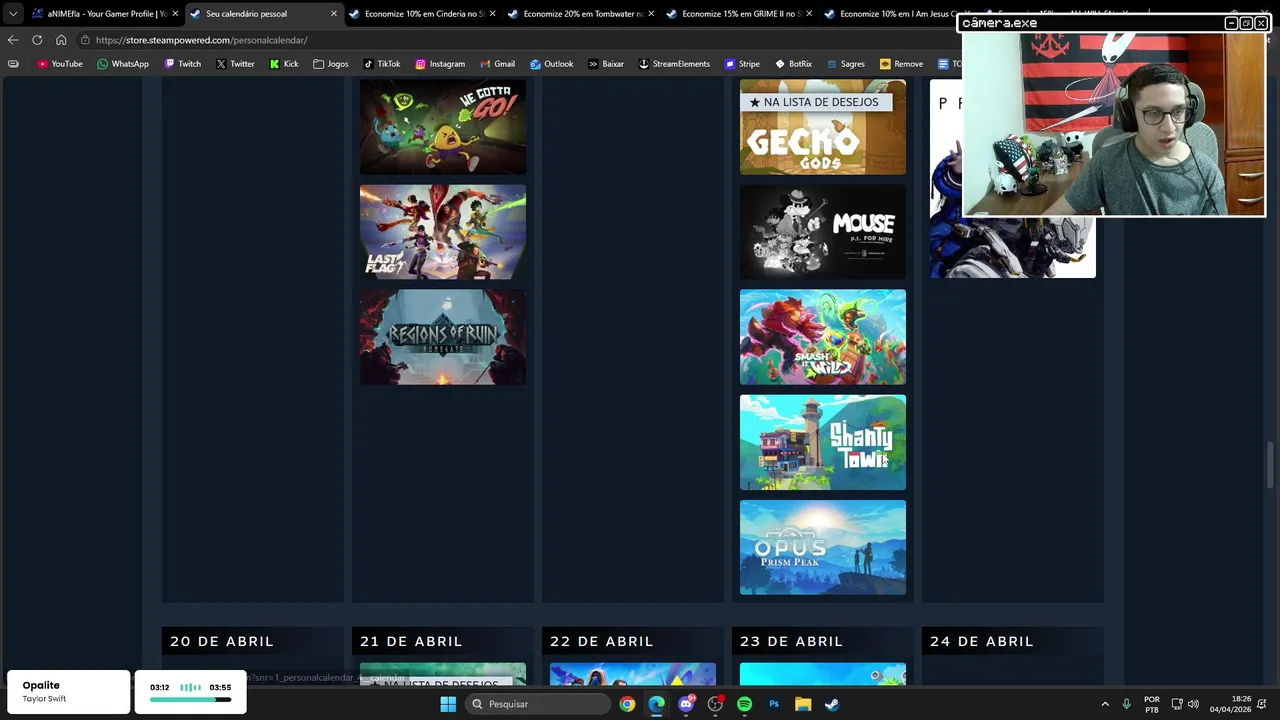Open Google Chrome from the taskbar
This screenshot has width=1280, height=720.
(x=627, y=704)
